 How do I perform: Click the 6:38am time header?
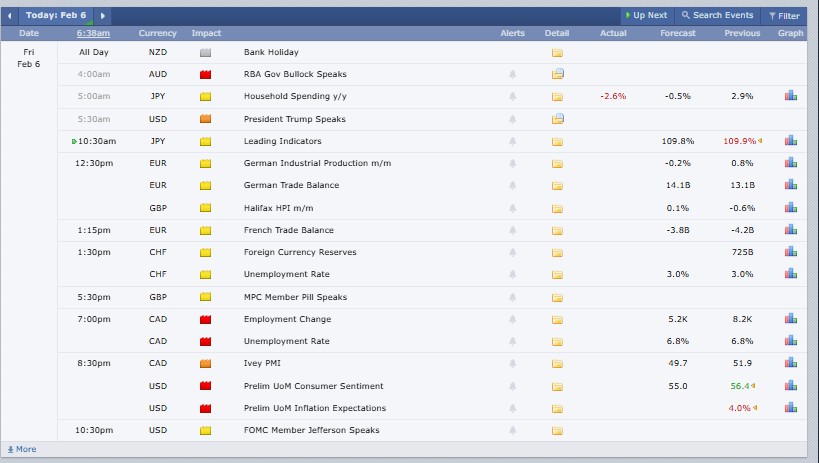94,33
